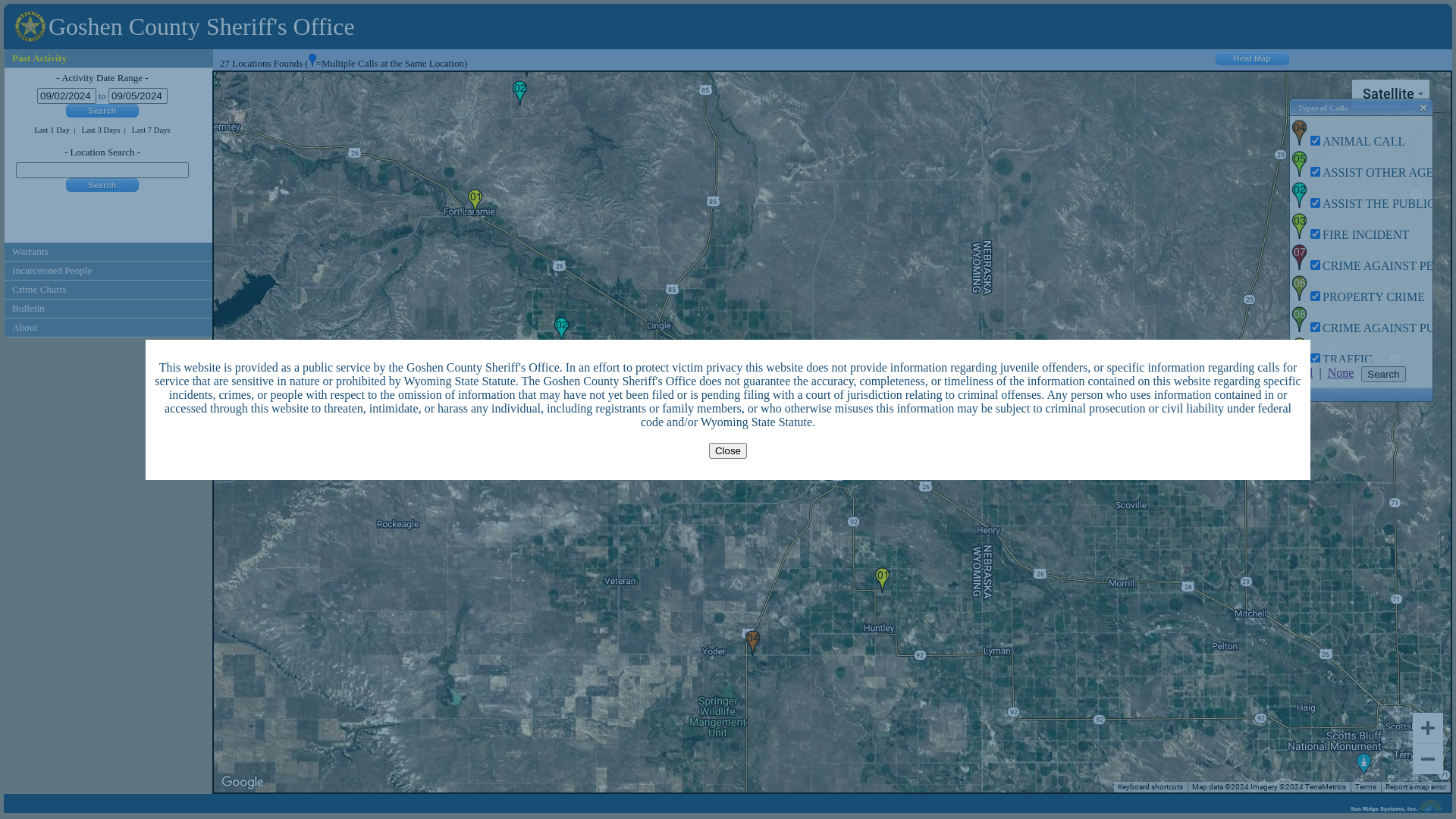Zoom in on the map
Screen dimensions: 1456x819
[1427, 728]
